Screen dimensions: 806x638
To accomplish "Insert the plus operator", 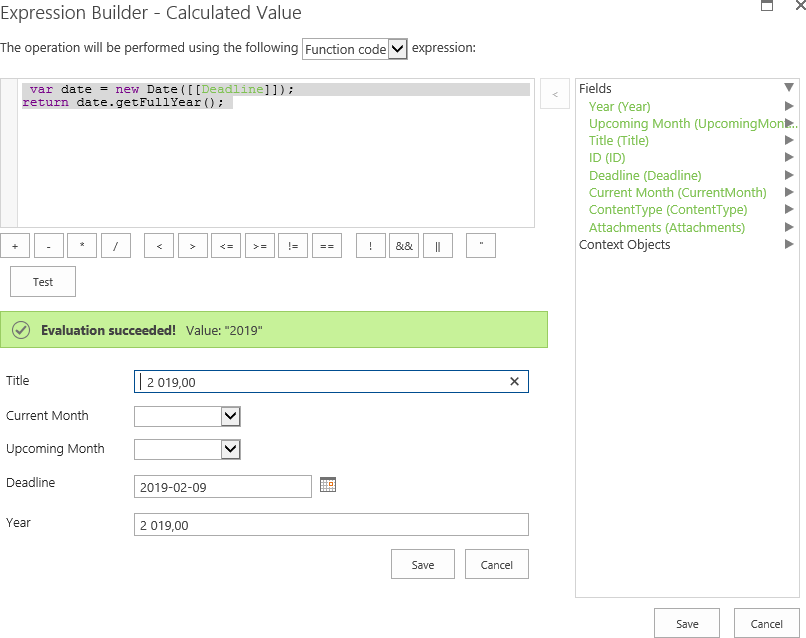I will tap(15, 246).
